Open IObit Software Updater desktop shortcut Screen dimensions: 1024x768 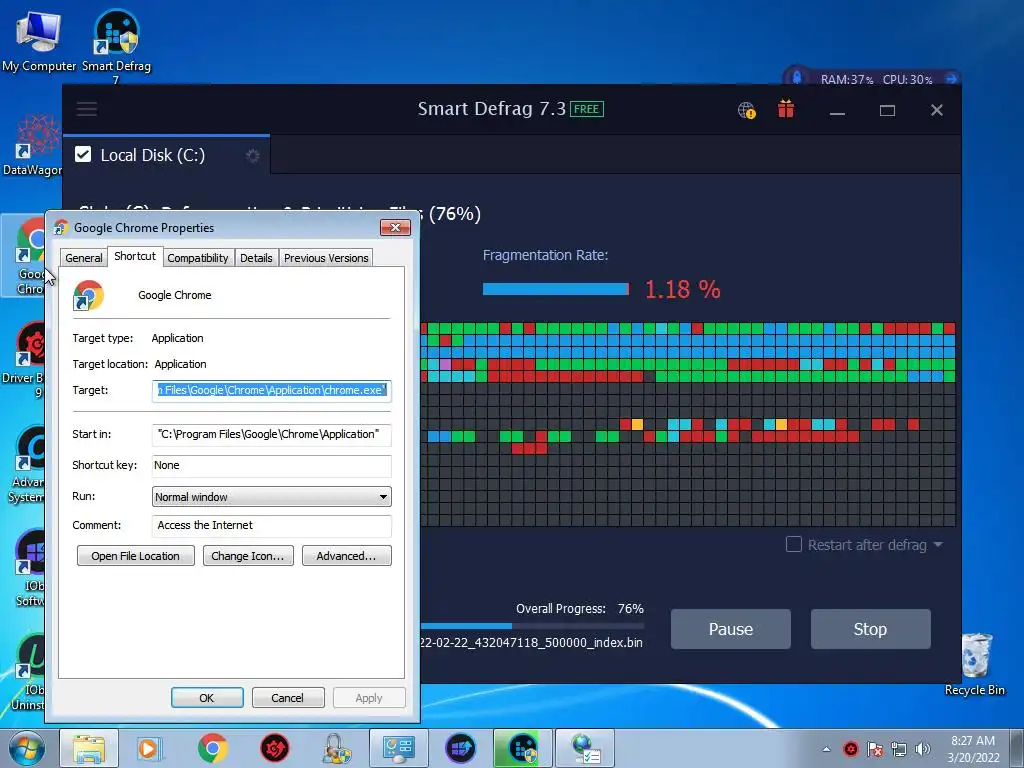(x=29, y=568)
